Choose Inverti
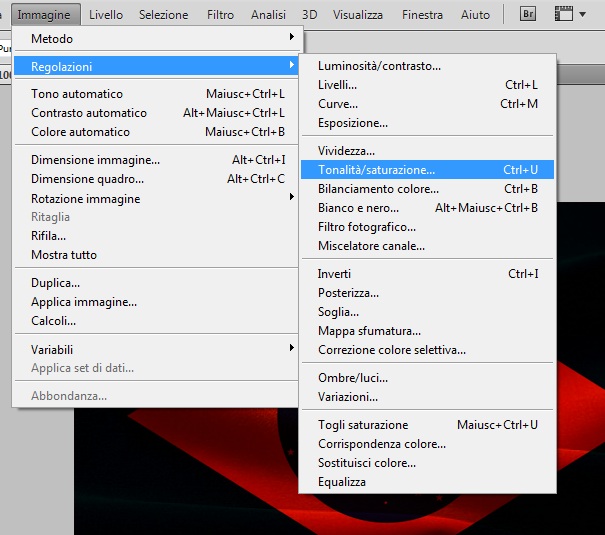This screenshot has height=535, width=605. pyautogui.click(x=427, y=274)
